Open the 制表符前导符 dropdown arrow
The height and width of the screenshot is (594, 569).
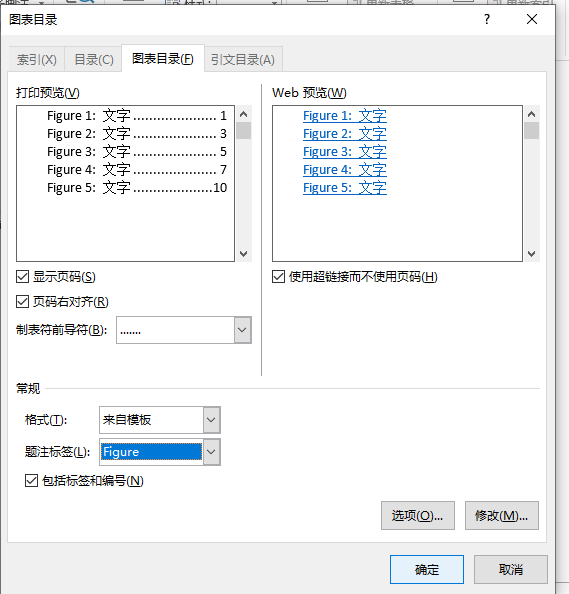click(242, 330)
